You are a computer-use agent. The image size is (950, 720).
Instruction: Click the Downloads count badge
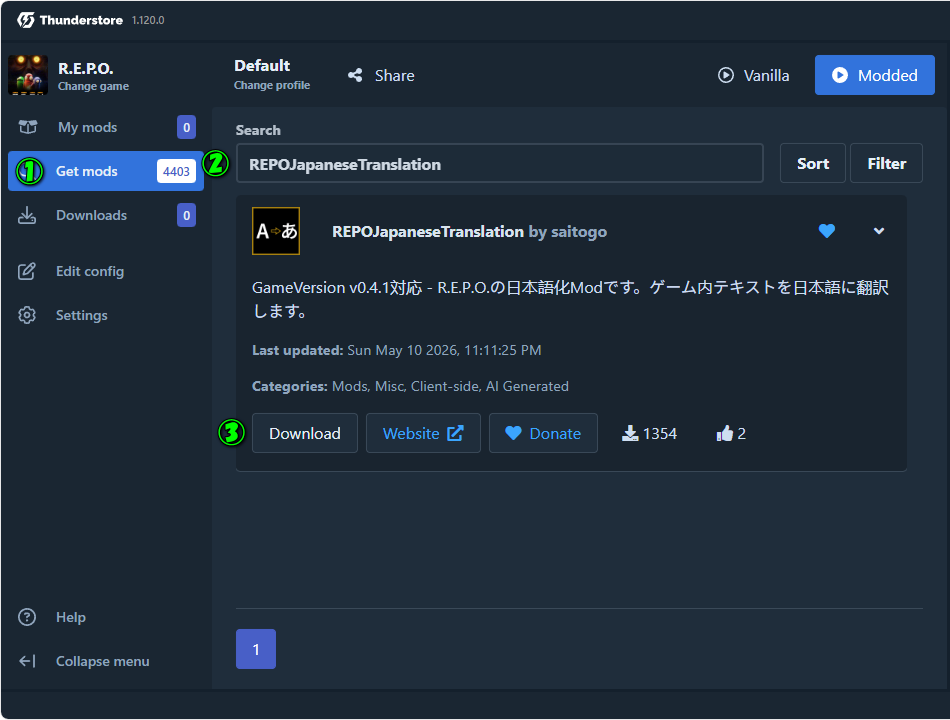coord(187,215)
